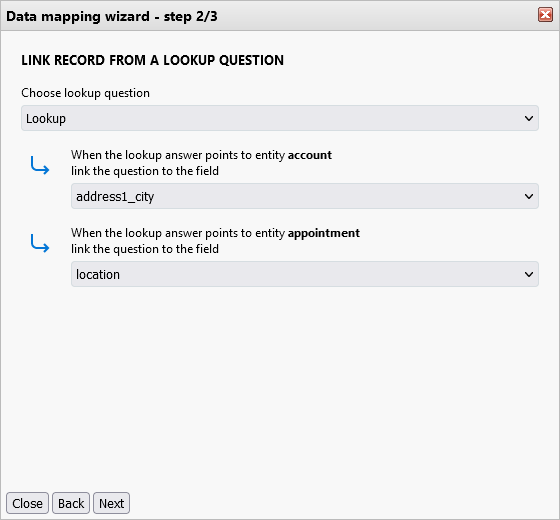Click the bold appointment entity name

324,233
